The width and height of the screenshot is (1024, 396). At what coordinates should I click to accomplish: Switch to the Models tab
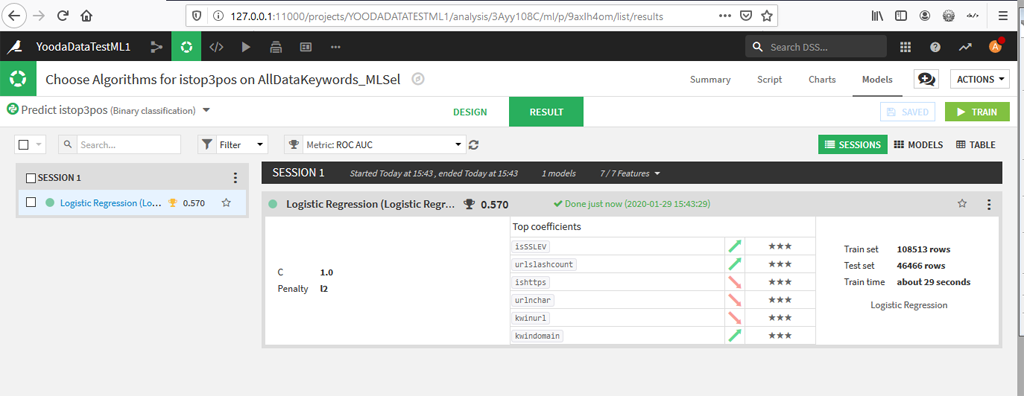[877, 79]
